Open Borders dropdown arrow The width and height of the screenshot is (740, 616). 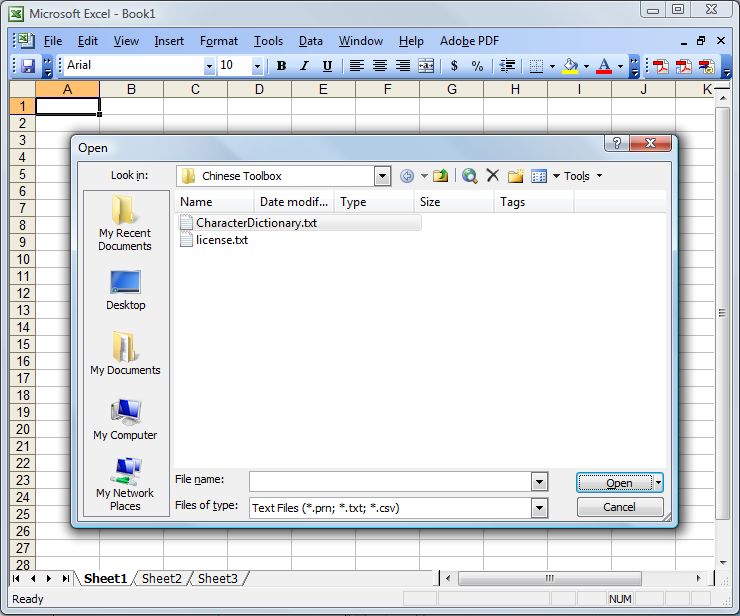click(x=552, y=66)
